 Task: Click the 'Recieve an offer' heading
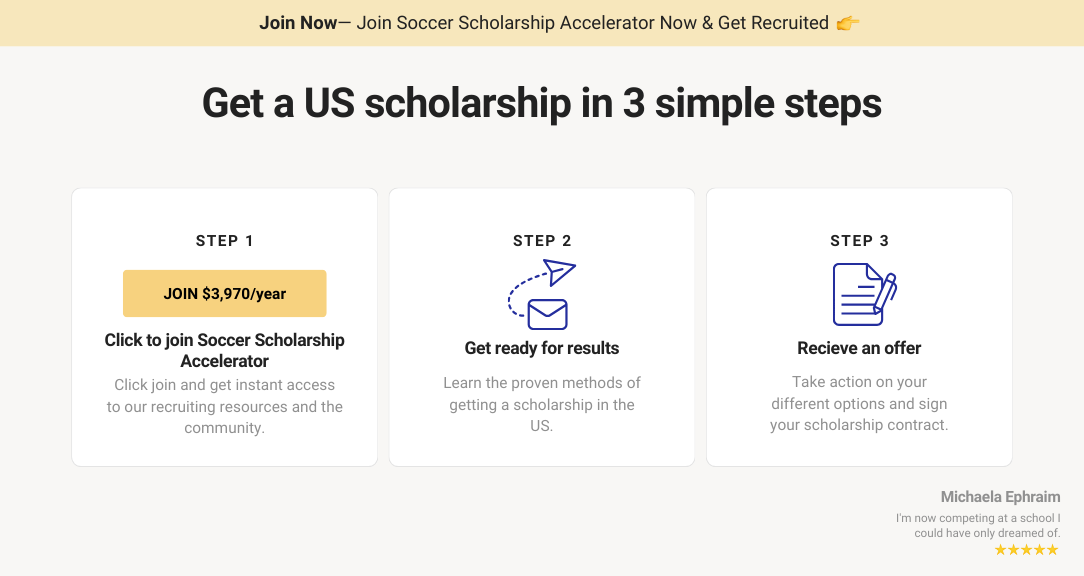point(859,348)
